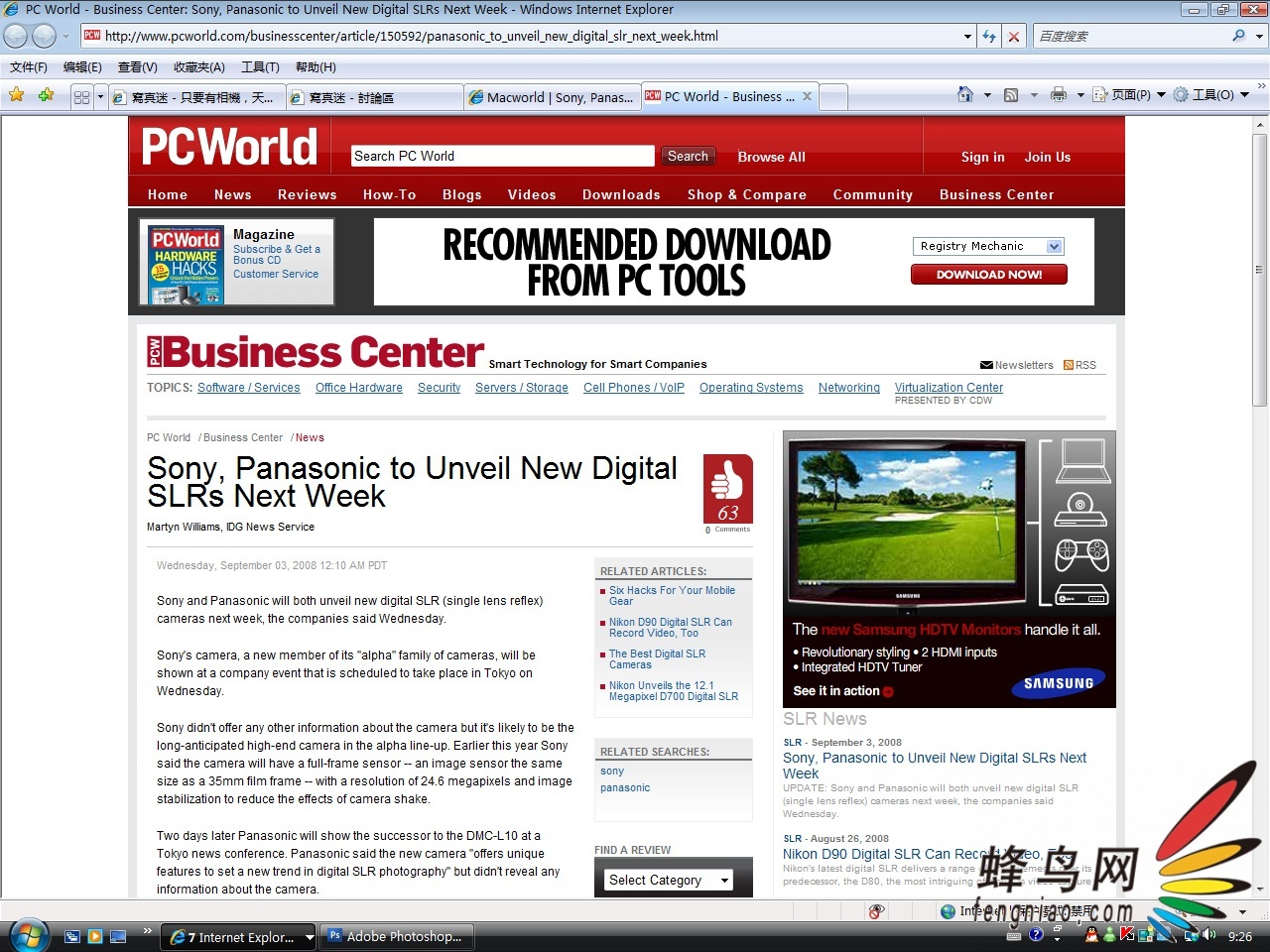This screenshot has height=952, width=1270.
Task: Click the orange RSS icon in Business Center header
Action: [x=1069, y=365]
